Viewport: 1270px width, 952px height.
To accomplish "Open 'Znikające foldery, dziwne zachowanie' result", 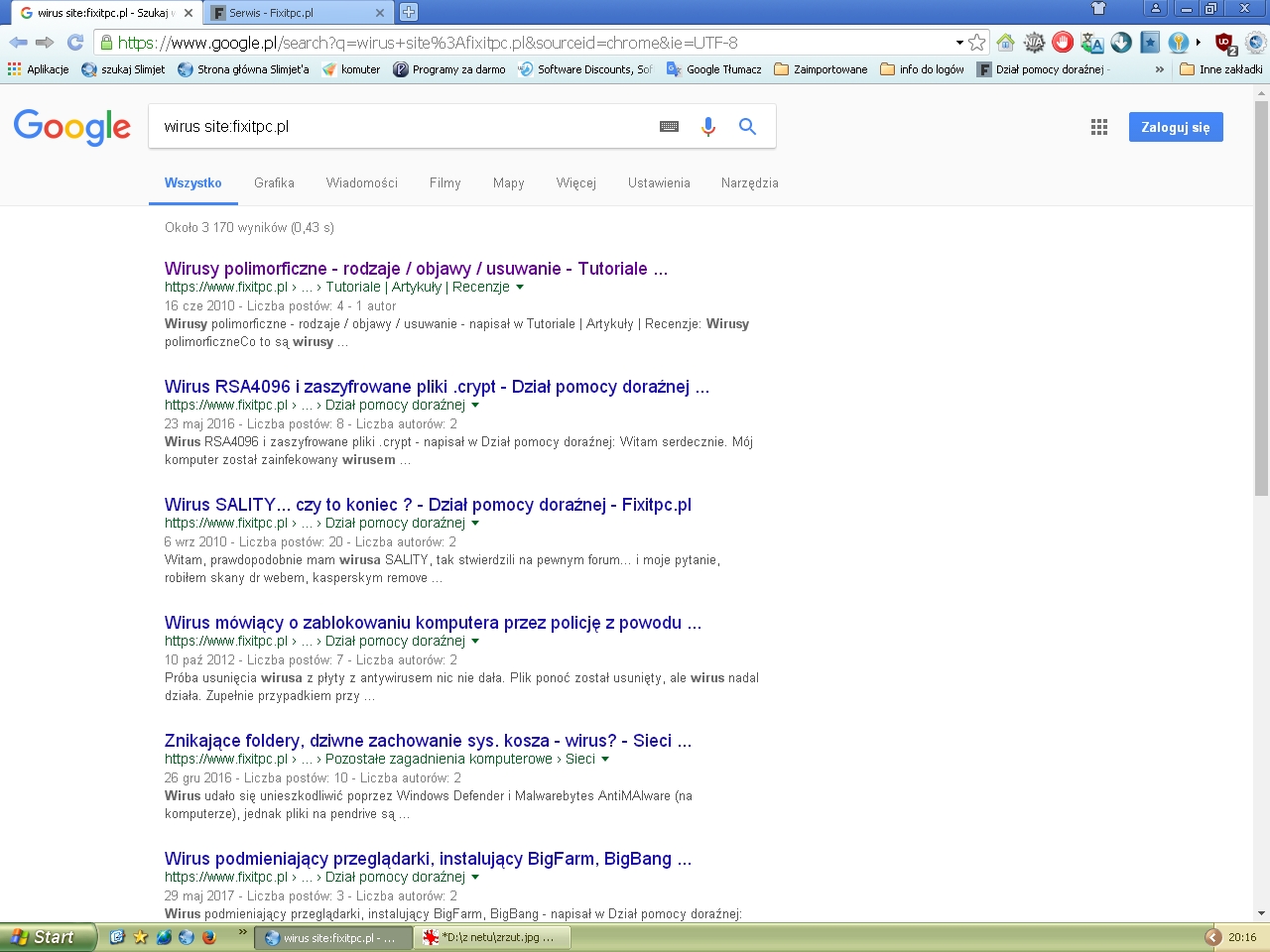I will 428,741.
